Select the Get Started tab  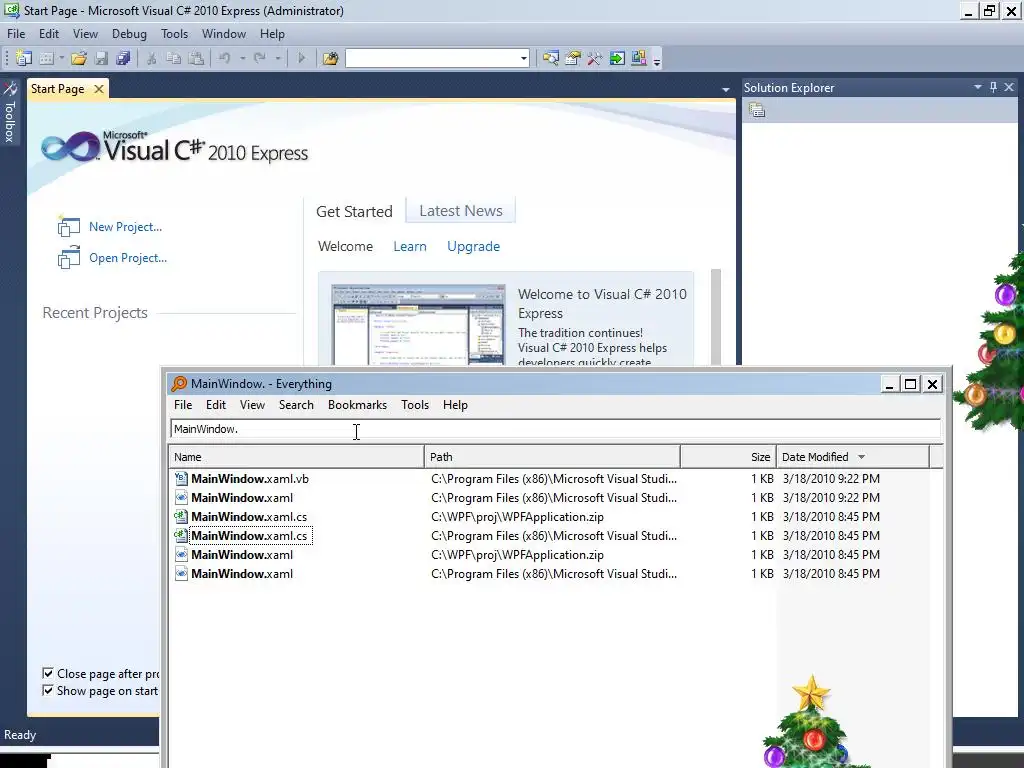[355, 212]
